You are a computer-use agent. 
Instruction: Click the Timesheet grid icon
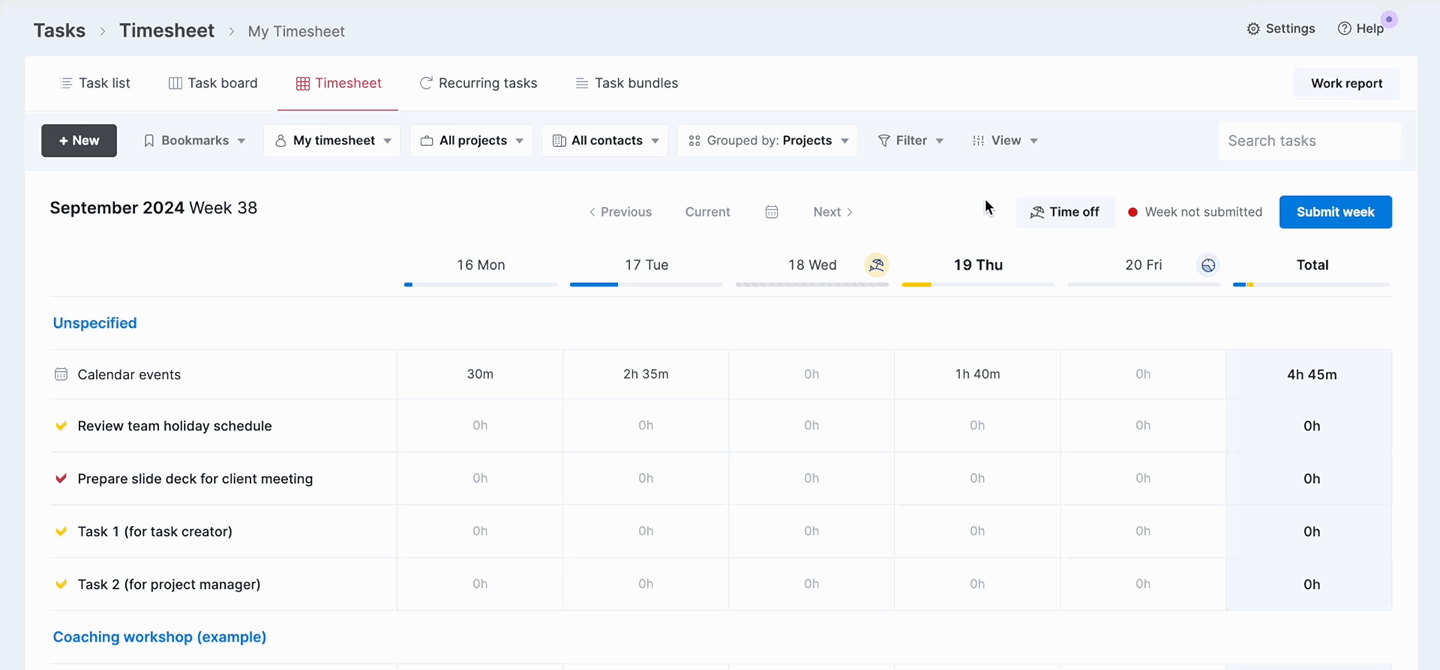[x=302, y=83]
